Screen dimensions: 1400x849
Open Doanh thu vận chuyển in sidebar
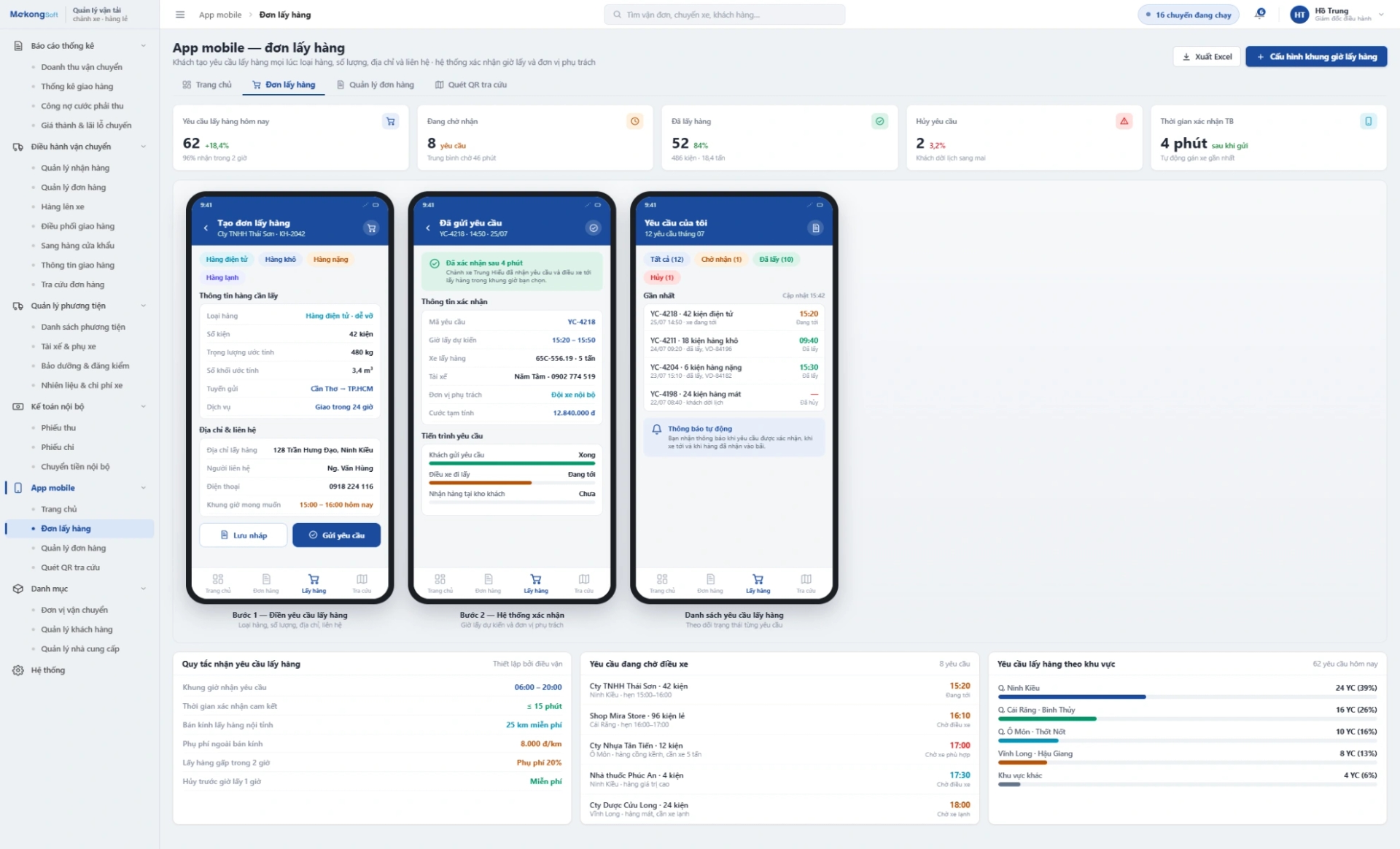(x=82, y=67)
